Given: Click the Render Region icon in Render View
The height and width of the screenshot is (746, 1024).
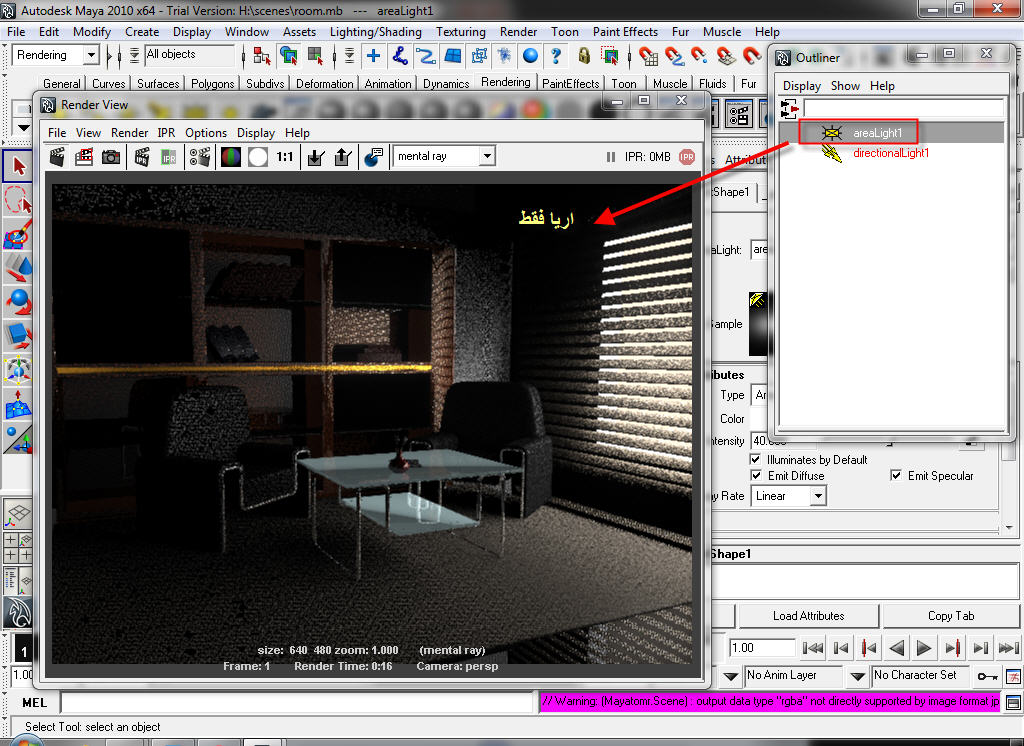Looking at the screenshot, I should click(84, 157).
